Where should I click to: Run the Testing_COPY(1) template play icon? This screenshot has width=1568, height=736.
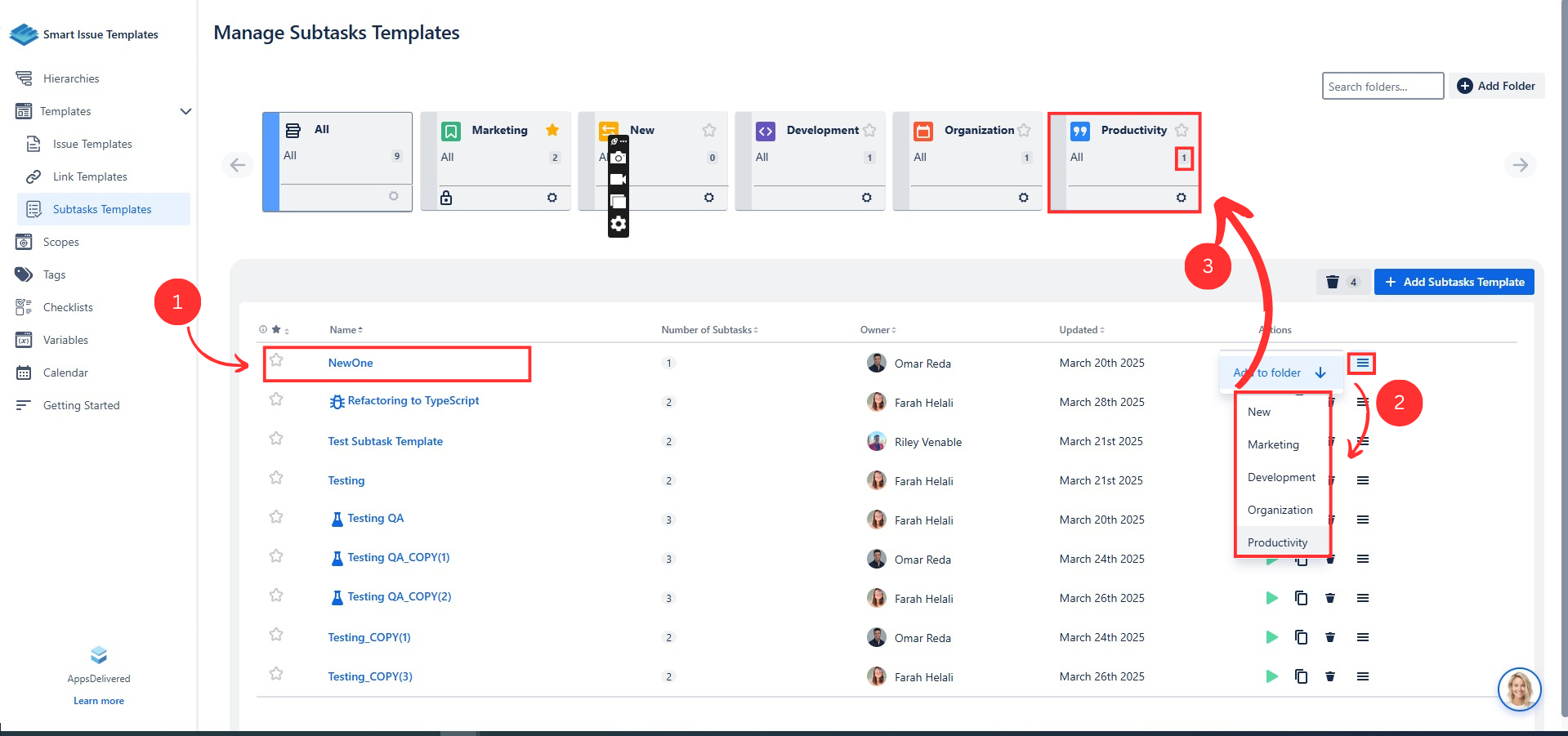1271,637
